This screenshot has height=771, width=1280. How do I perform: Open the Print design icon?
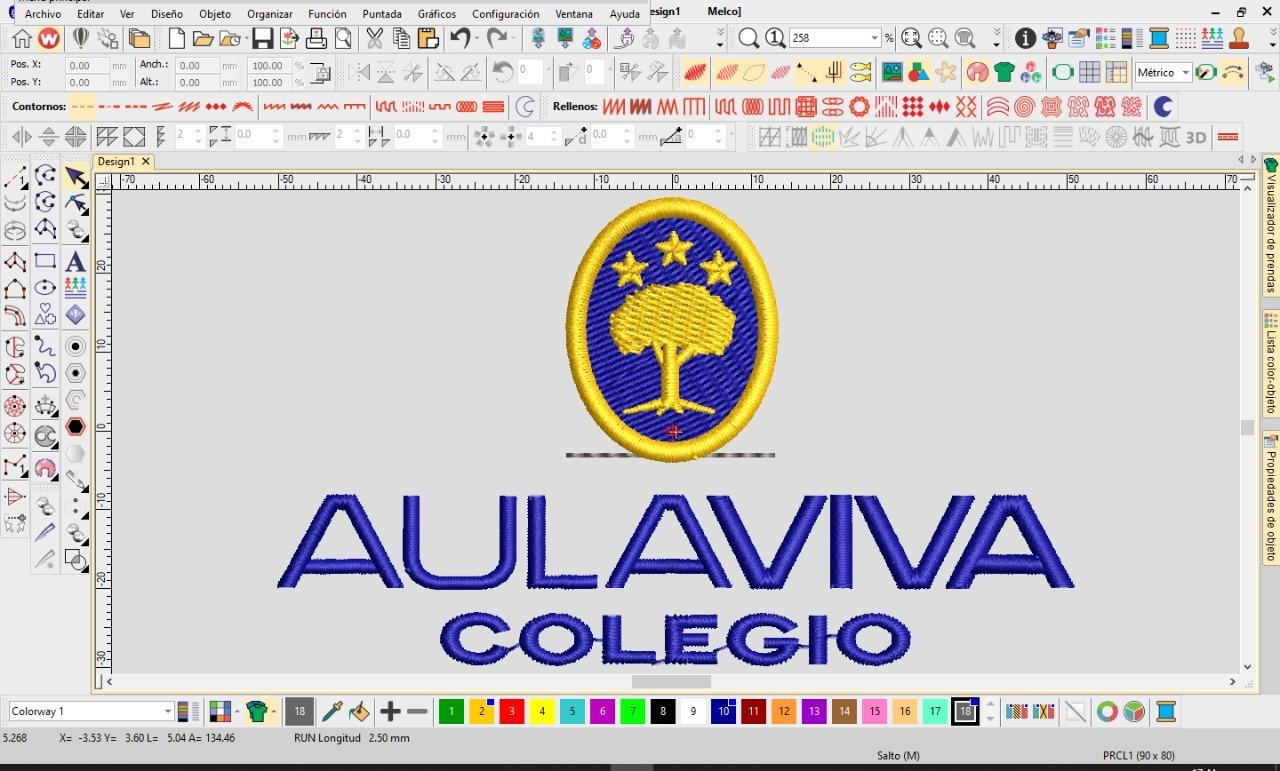pyautogui.click(x=316, y=39)
